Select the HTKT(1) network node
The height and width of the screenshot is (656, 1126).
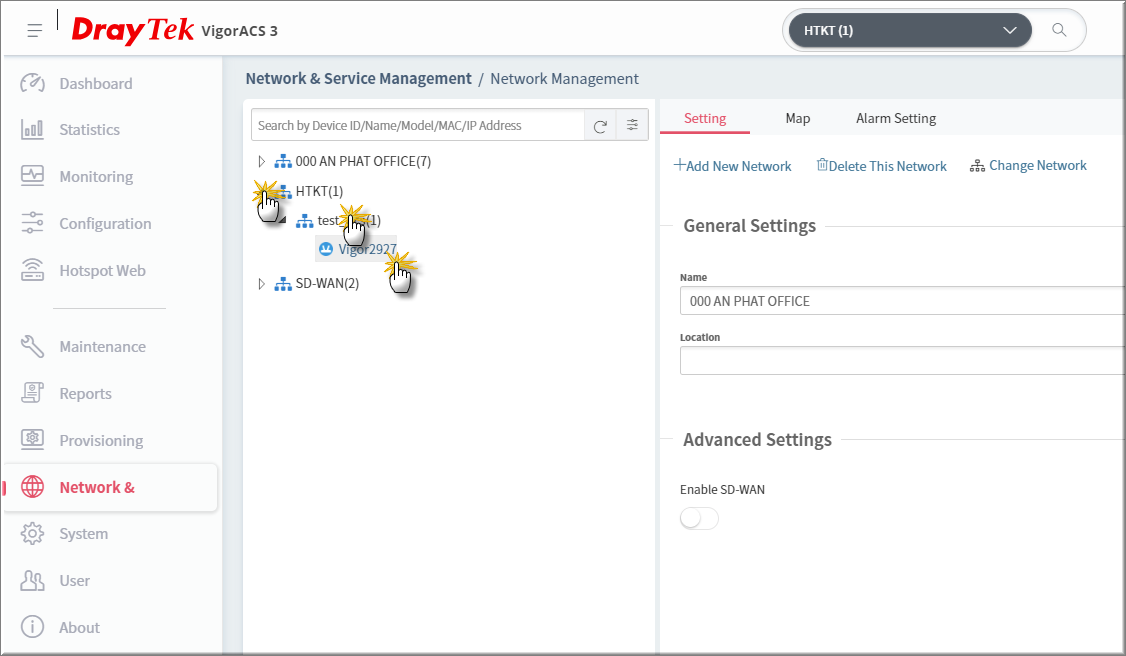(x=319, y=192)
